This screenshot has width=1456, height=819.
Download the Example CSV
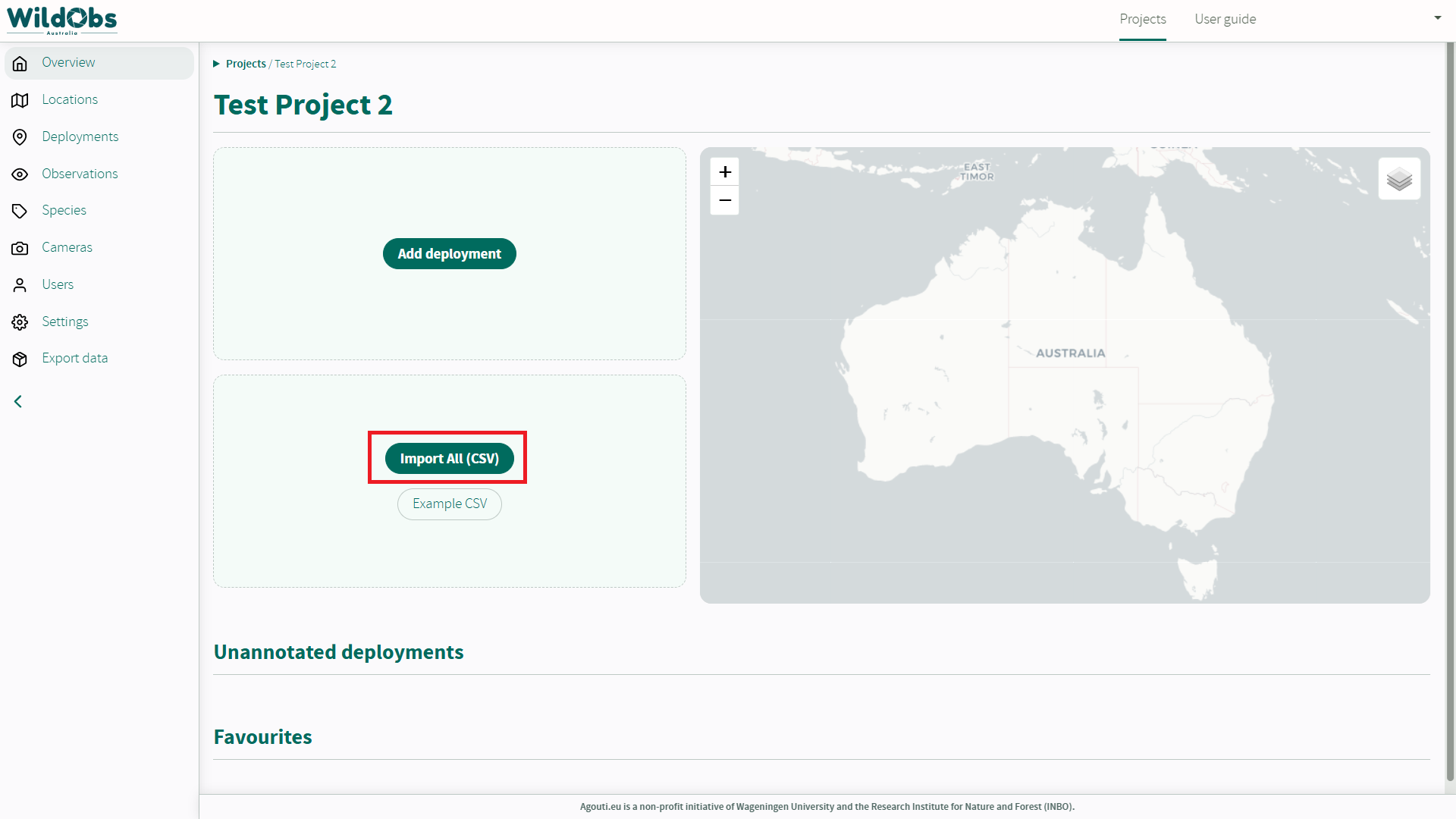[449, 504]
